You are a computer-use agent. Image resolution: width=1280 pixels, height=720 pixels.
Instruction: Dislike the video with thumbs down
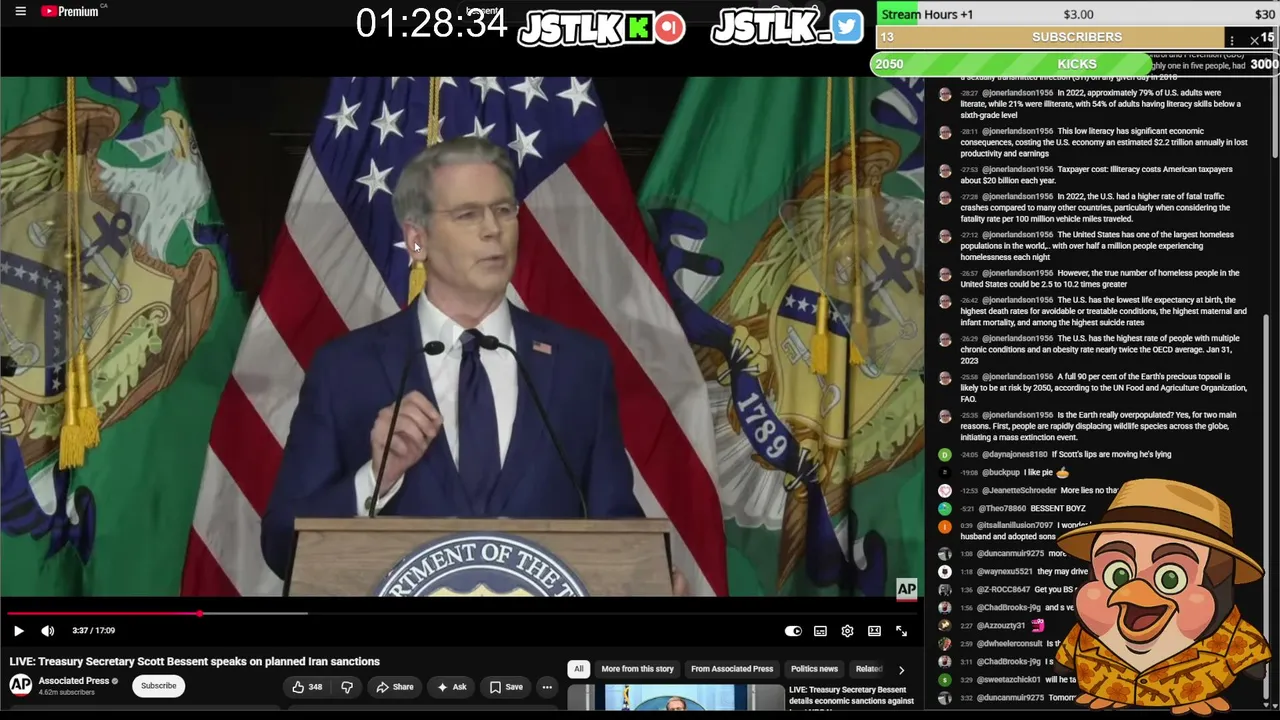click(x=347, y=687)
